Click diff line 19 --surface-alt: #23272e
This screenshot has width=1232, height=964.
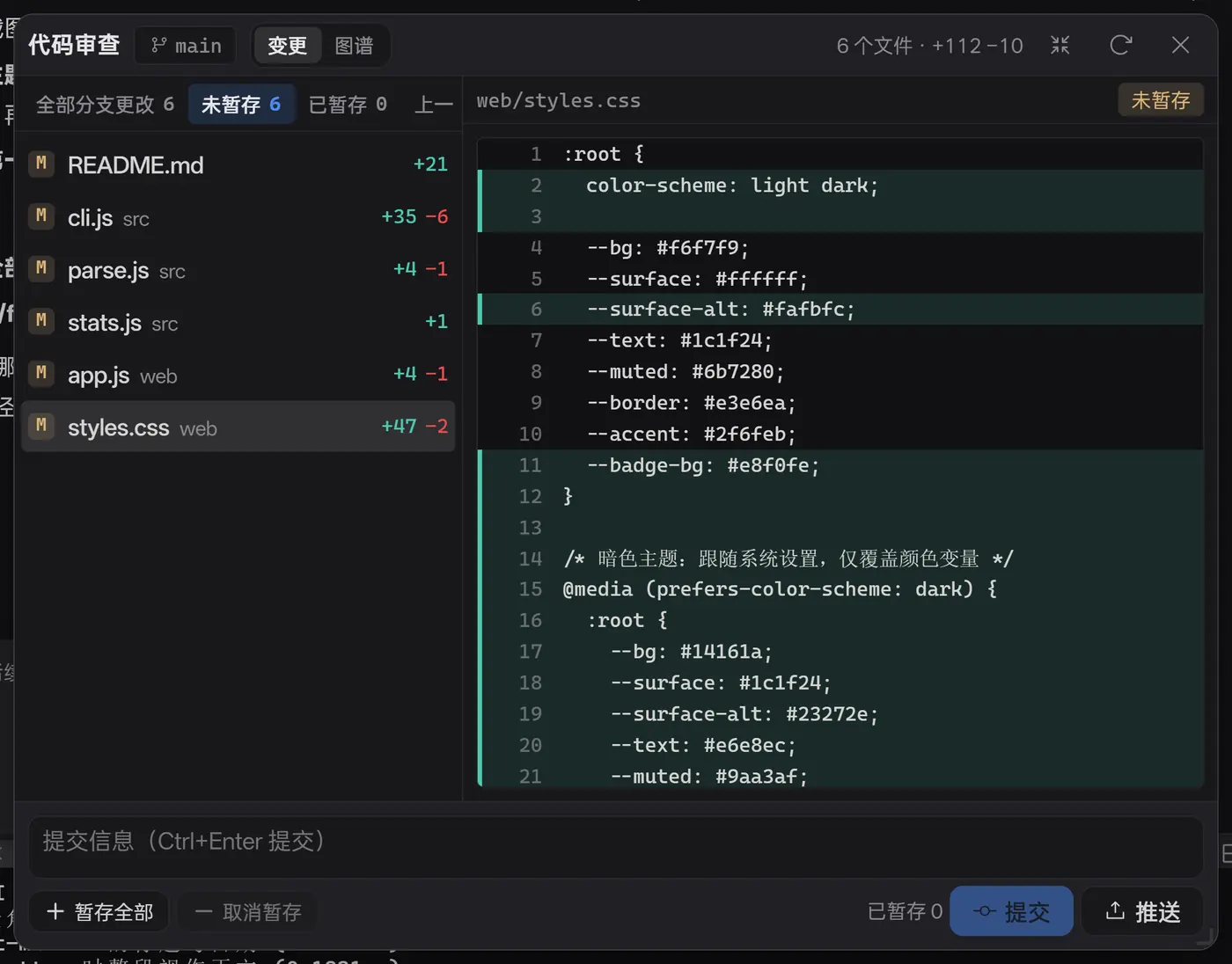(840, 714)
